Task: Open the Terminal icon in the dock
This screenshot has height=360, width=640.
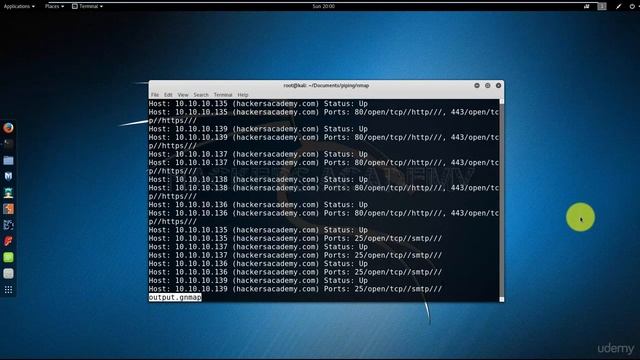Action: 8,144
